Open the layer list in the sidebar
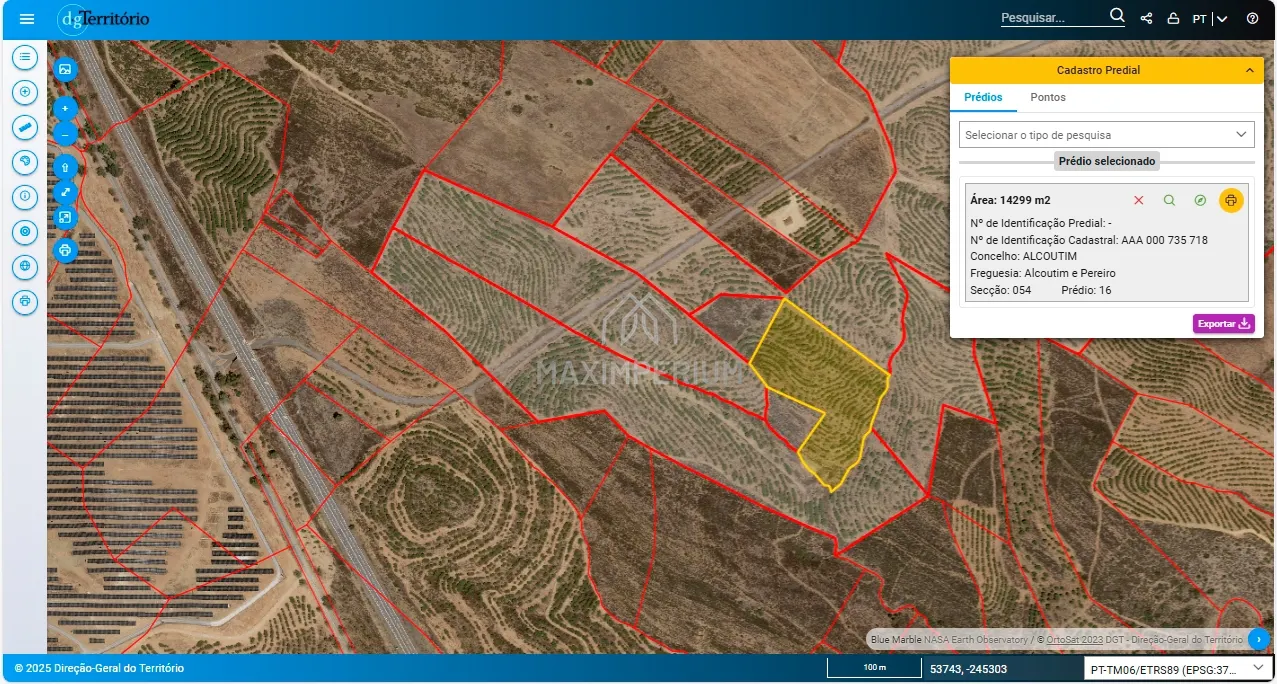The width and height of the screenshot is (1277, 684). click(x=25, y=57)
